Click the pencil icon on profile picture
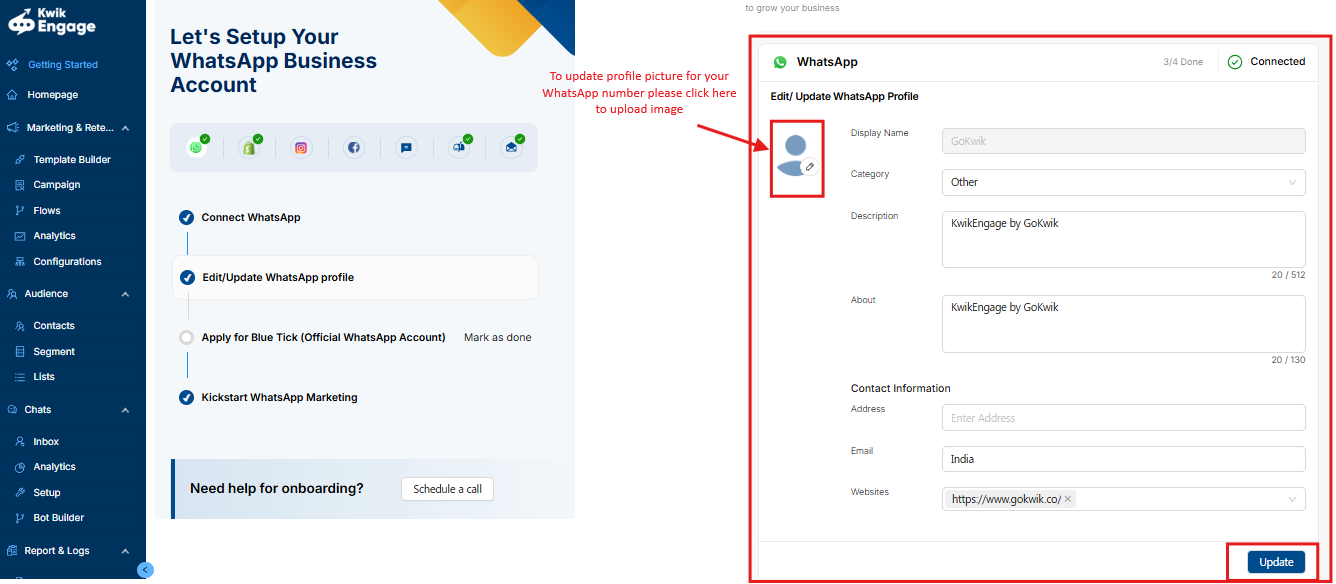The height and width of the screenshot is (584, 1336). (810, 167)
